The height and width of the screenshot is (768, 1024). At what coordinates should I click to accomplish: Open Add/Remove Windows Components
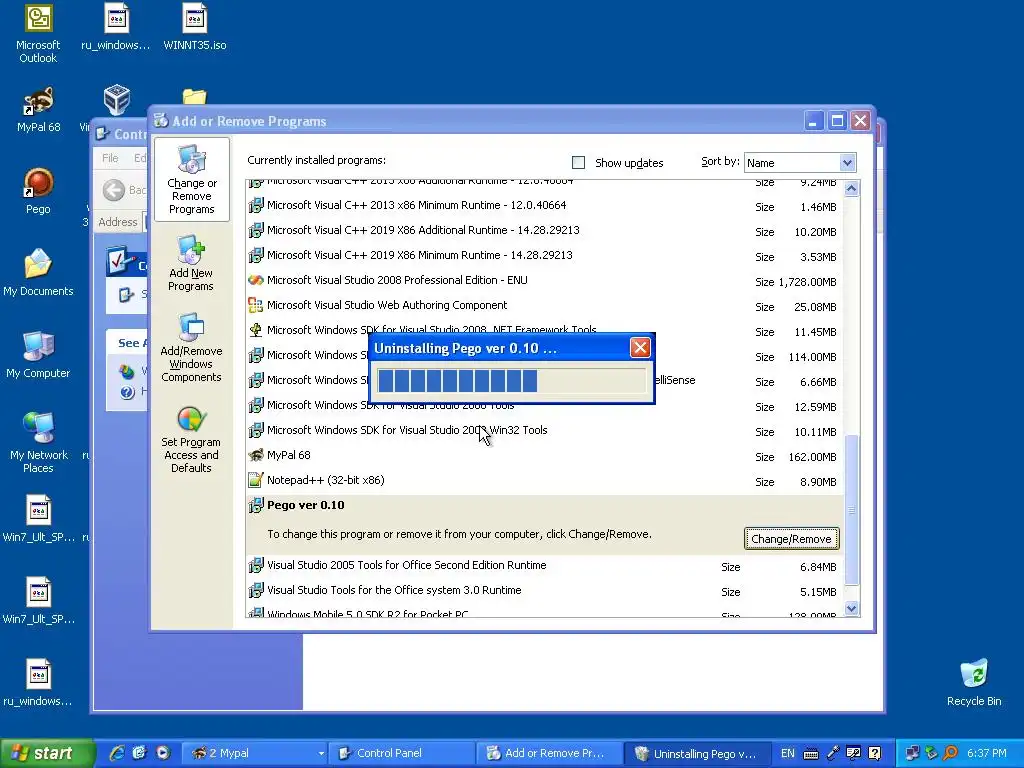point(191,348)
